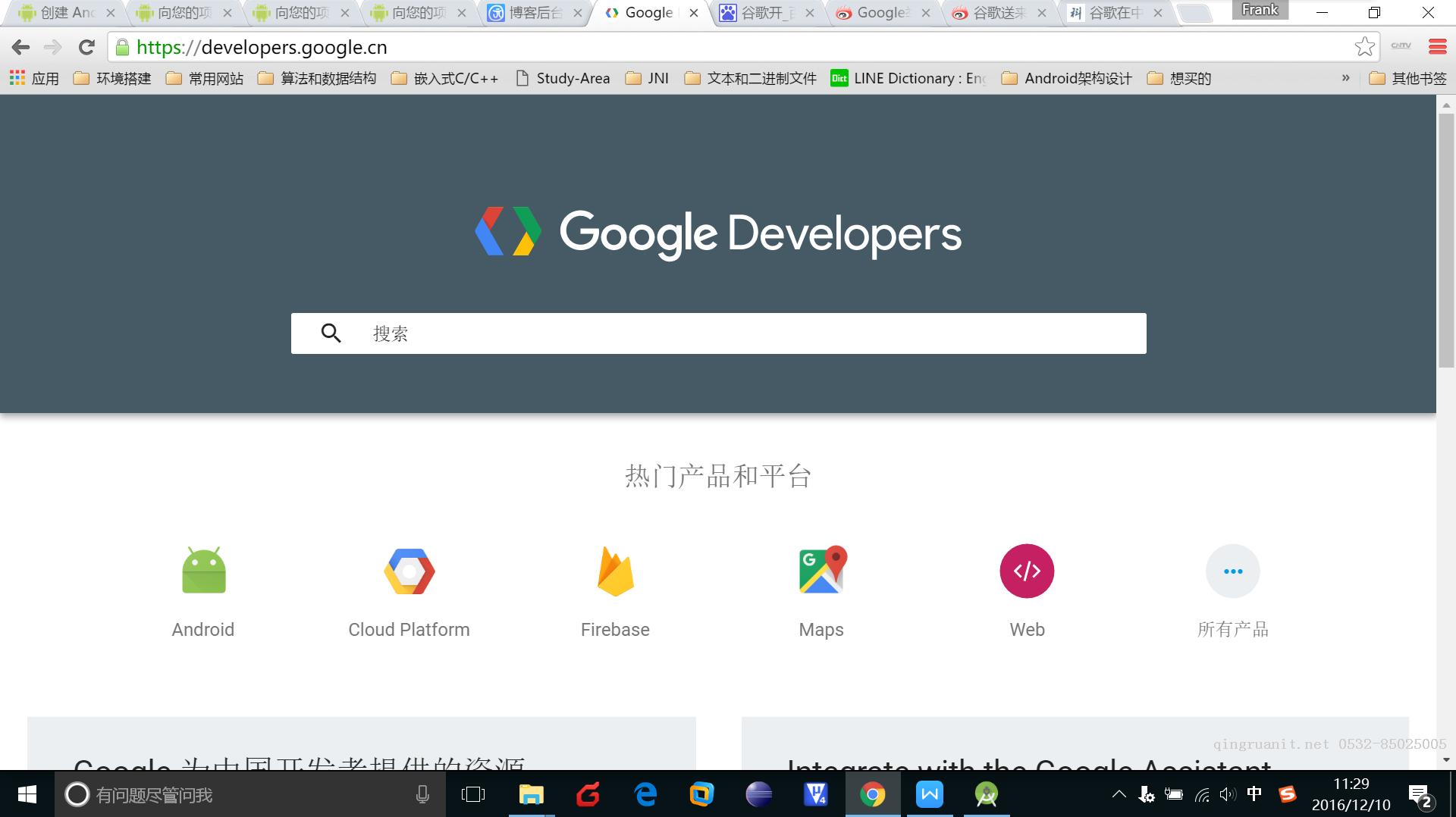This screenshot has height=817, width=1456.
Task: Click the page vertical scrollbar thumb
Action: [1446, 240]
